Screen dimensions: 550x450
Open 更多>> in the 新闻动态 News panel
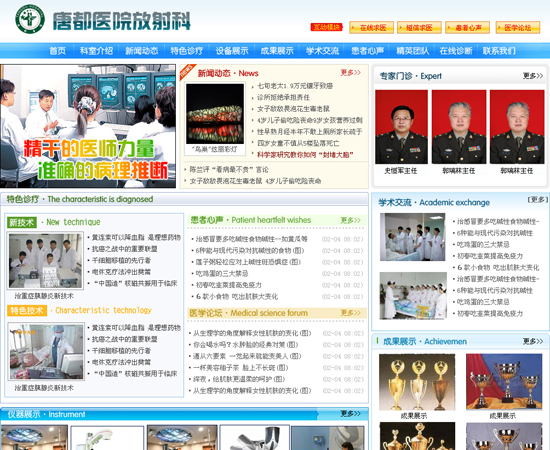350,73
